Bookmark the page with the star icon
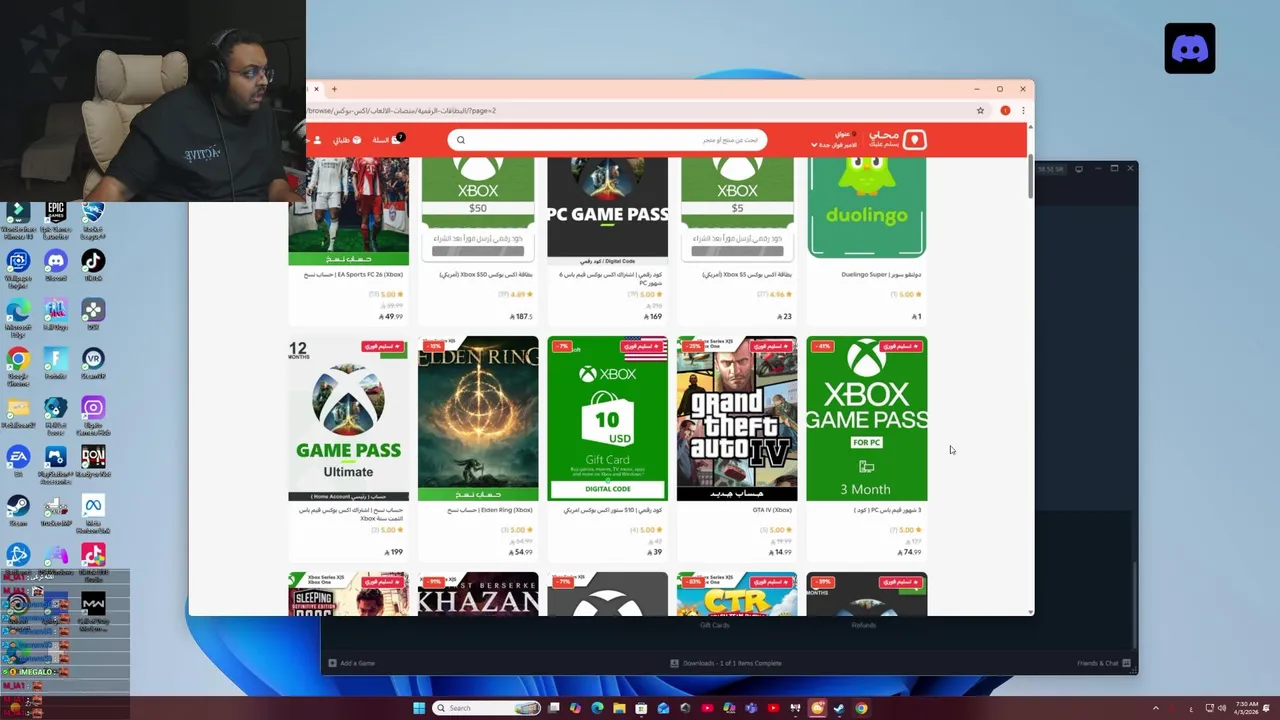The height and width of the screenshot is (720, 1280). (981, 111)
